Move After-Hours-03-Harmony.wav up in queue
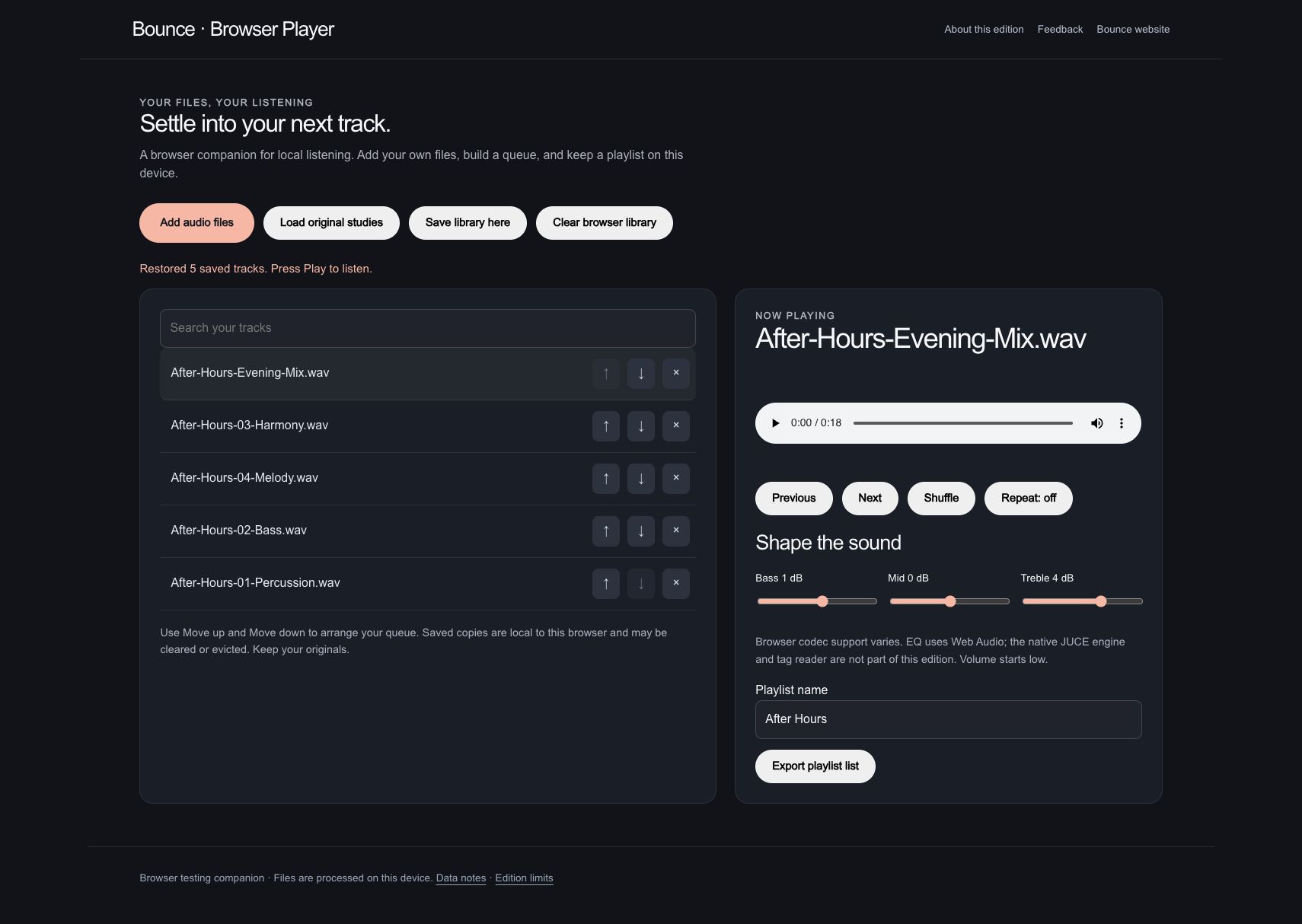 point(606,426)
